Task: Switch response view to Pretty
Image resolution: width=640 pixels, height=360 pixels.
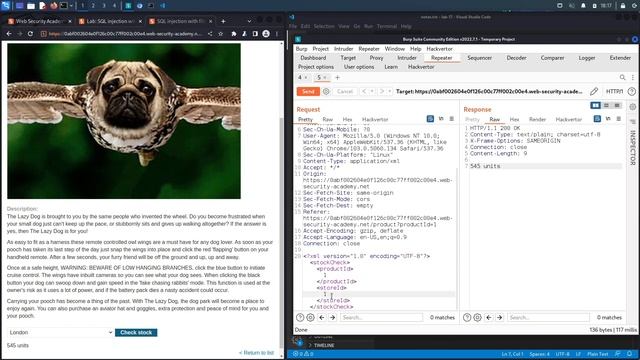Action: tap(472, 120)
